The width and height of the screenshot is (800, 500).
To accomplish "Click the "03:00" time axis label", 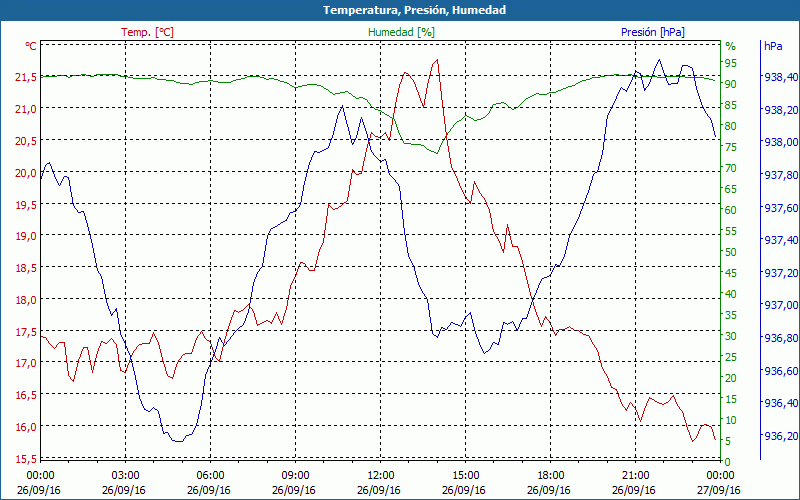I will tap(125, 476).
